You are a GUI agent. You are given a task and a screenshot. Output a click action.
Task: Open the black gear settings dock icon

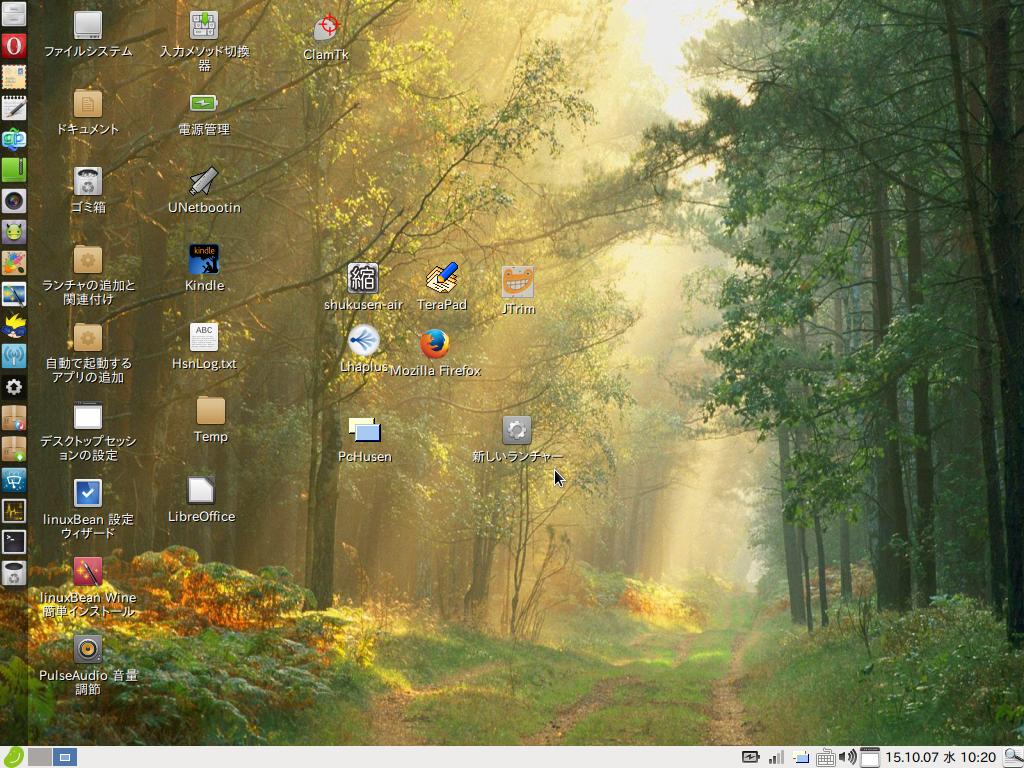(14, 387)
